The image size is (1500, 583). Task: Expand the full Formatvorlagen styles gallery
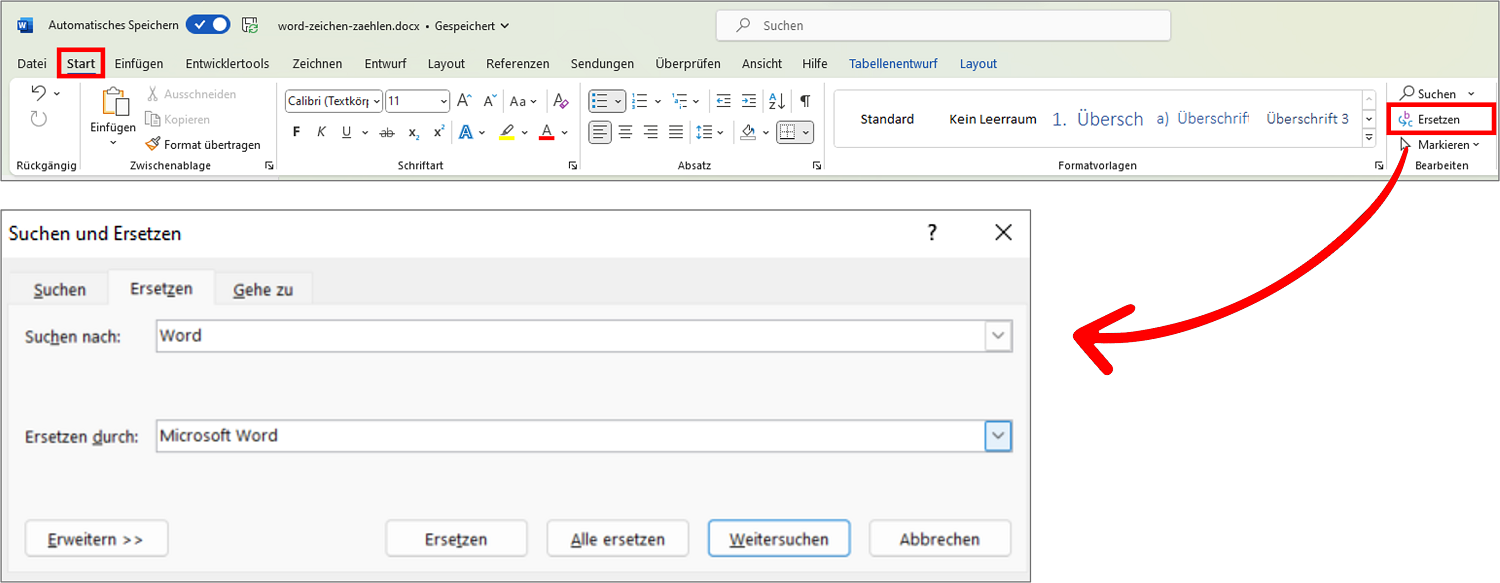click(x=1370, y=140)
